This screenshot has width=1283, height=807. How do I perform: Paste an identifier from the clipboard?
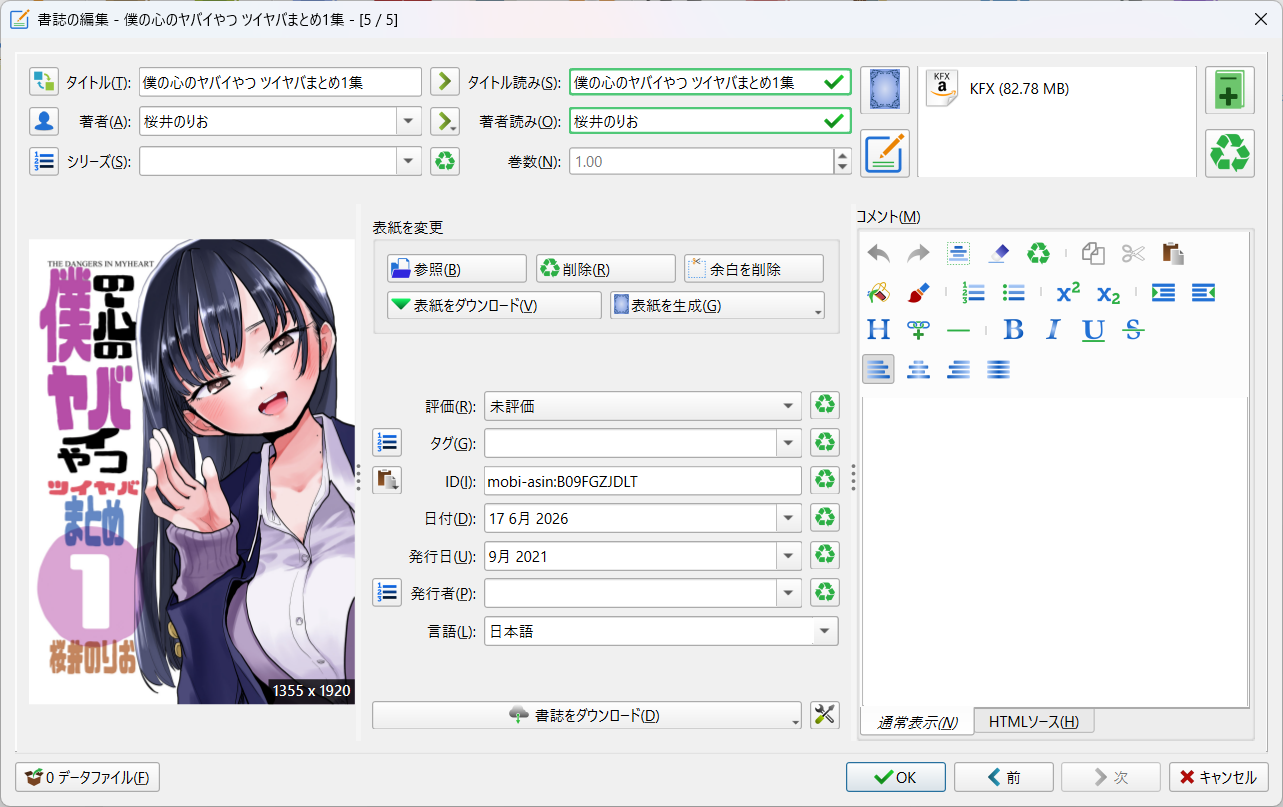click(387, 480)
